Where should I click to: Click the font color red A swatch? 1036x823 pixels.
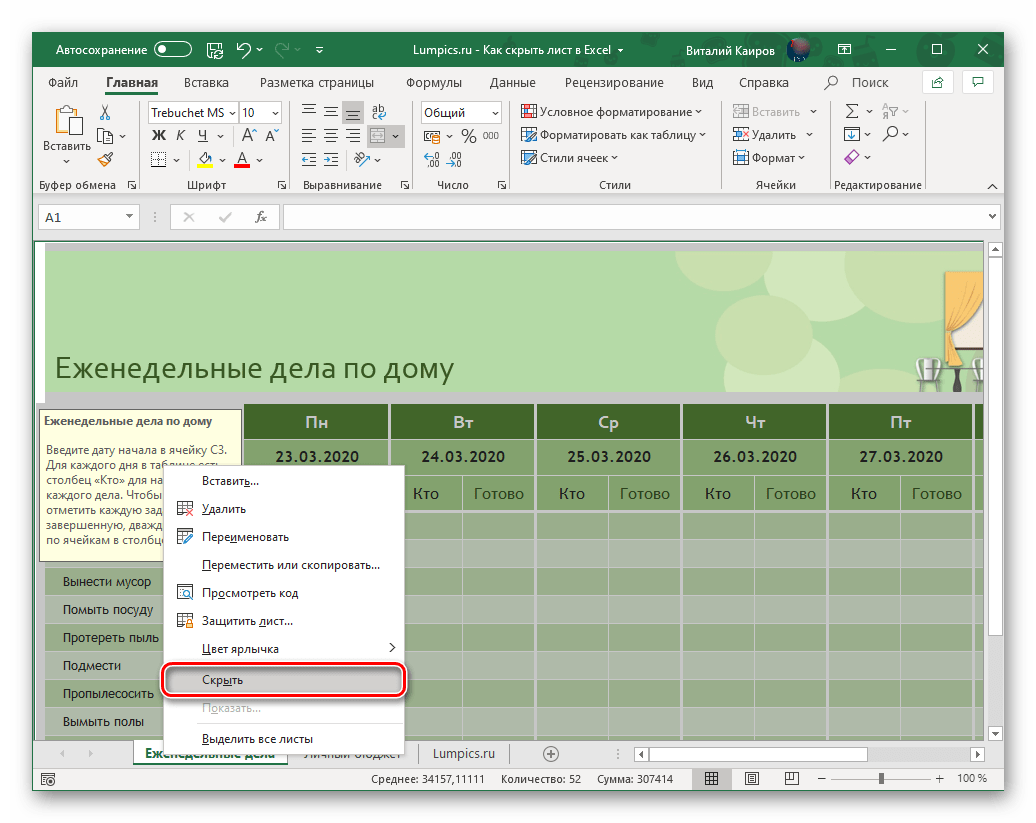240,158
